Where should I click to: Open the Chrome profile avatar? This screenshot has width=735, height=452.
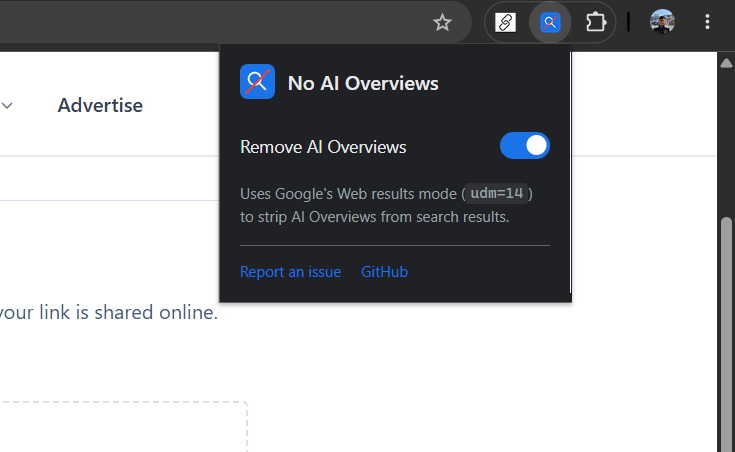pyautogui.click(x=662, y=22)
